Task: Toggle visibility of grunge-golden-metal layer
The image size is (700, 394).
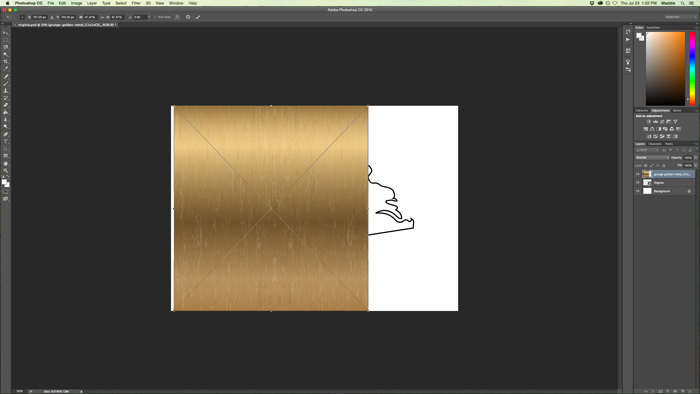Action: (638, 174)
